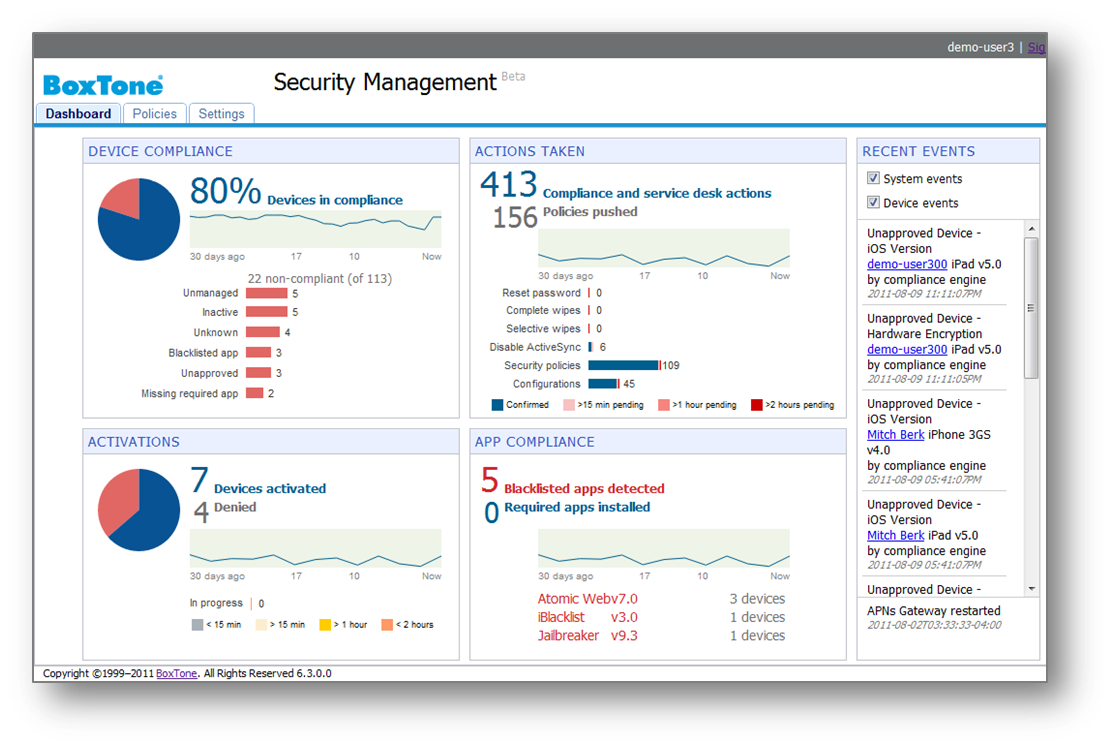The image size is (1113, 748).
Task: Open demo-user300 link in Hardware Encryption event
Action: [x=906, y=349]
